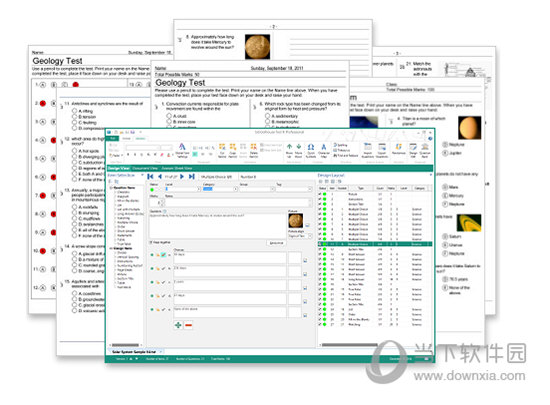Select 'A. rifting' radio on left test page
550x405 pixels.
pyautogui.click(x=74, y=111)
